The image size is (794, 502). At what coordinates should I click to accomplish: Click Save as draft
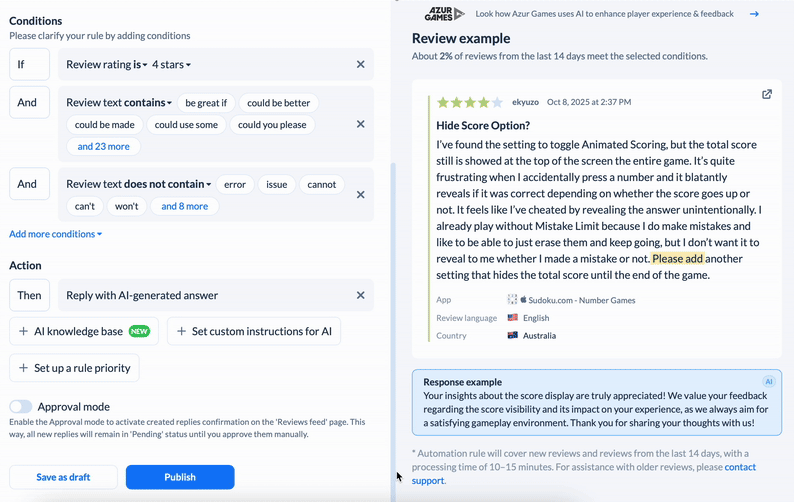63,477
